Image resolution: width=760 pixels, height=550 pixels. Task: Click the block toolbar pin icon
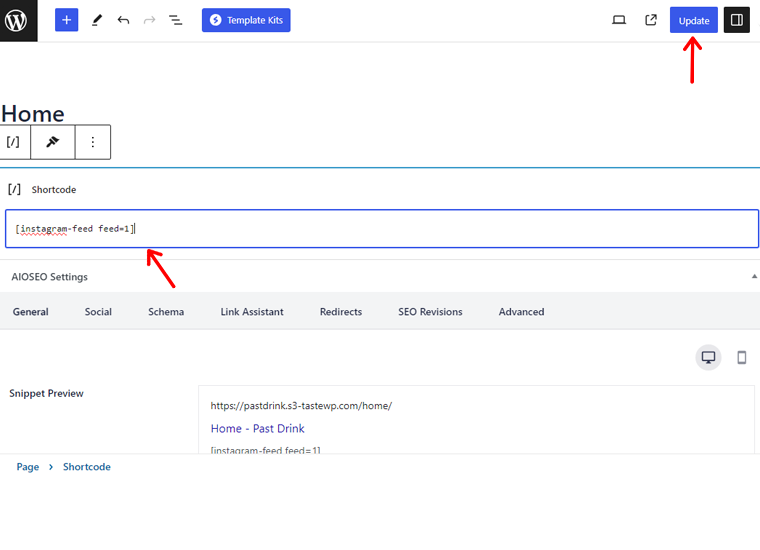53,142
